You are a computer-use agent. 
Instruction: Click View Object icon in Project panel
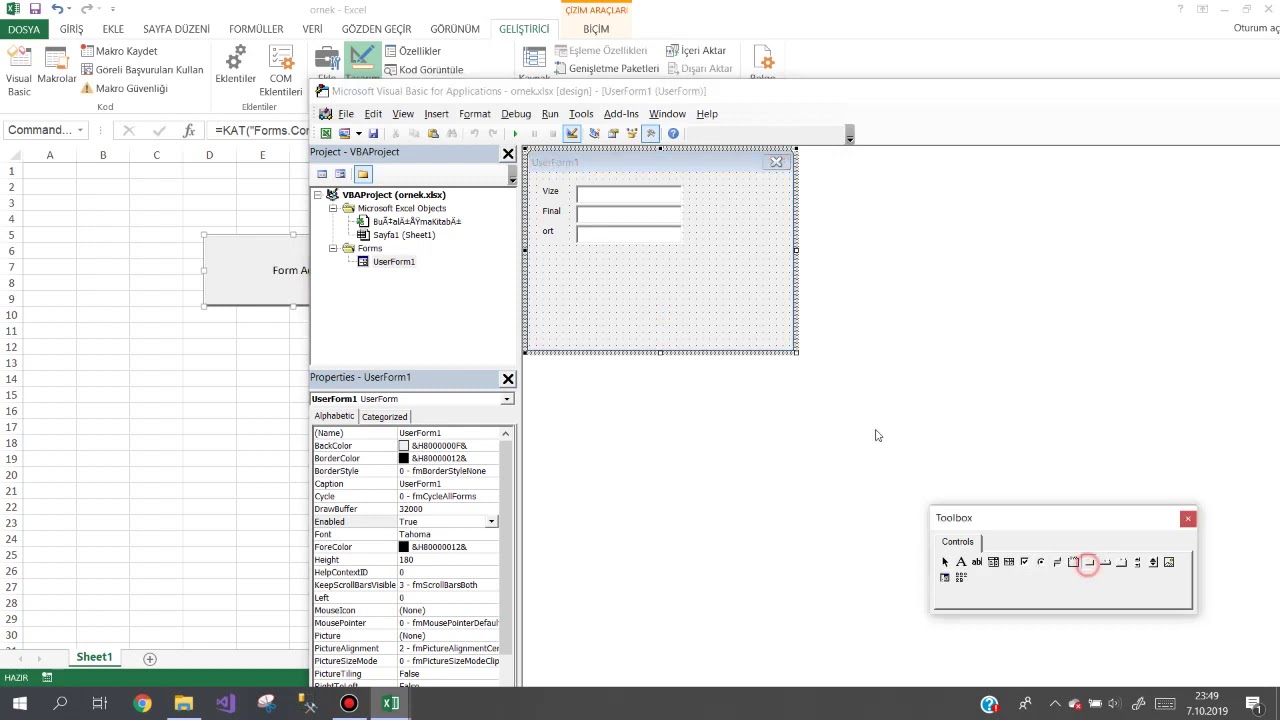(x=341, y=174)
